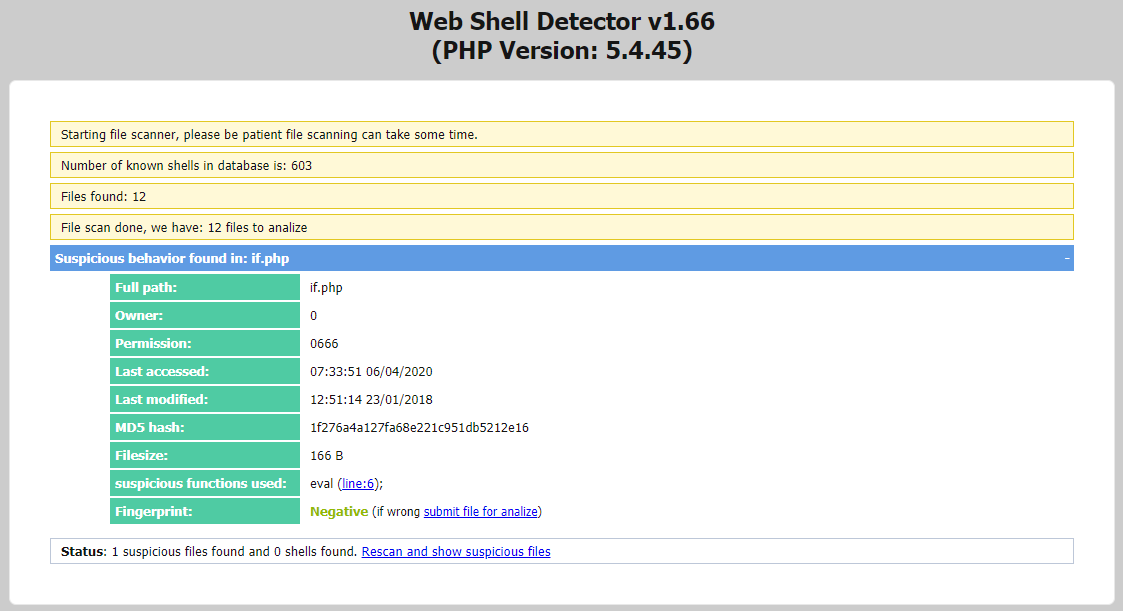This screenshot has height=611, width=1123.
Task: Click the 'Web Shell Detector v1.66' title
Action: click(x=561, y=21)
